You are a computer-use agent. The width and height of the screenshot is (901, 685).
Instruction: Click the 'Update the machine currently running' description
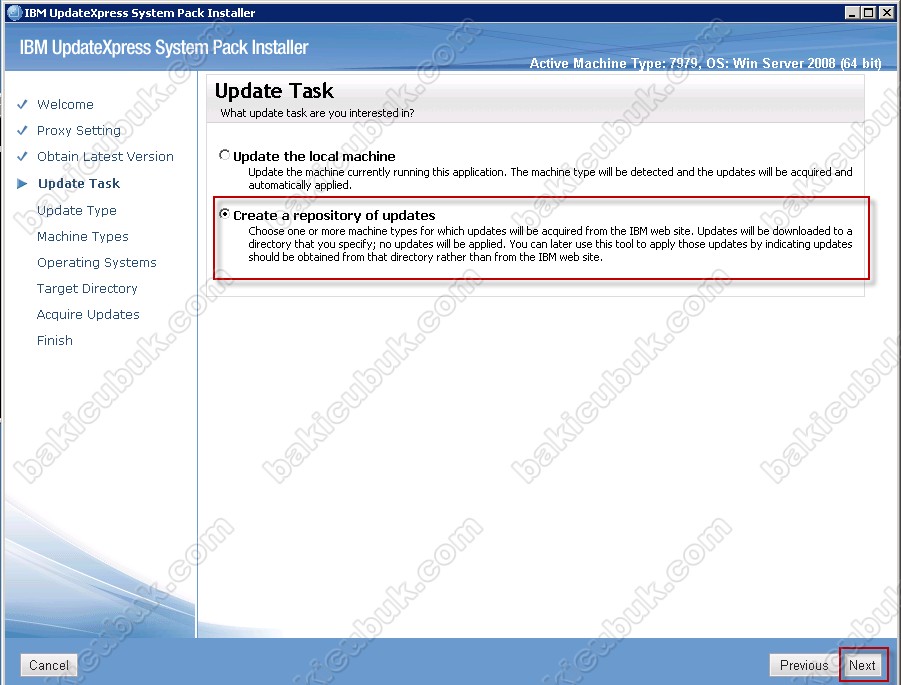point(550,178)
